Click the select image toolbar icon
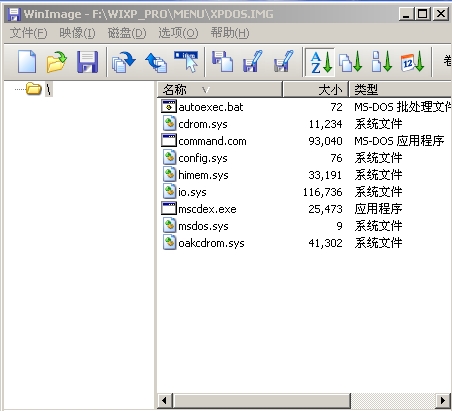 [x=186, y=61]
